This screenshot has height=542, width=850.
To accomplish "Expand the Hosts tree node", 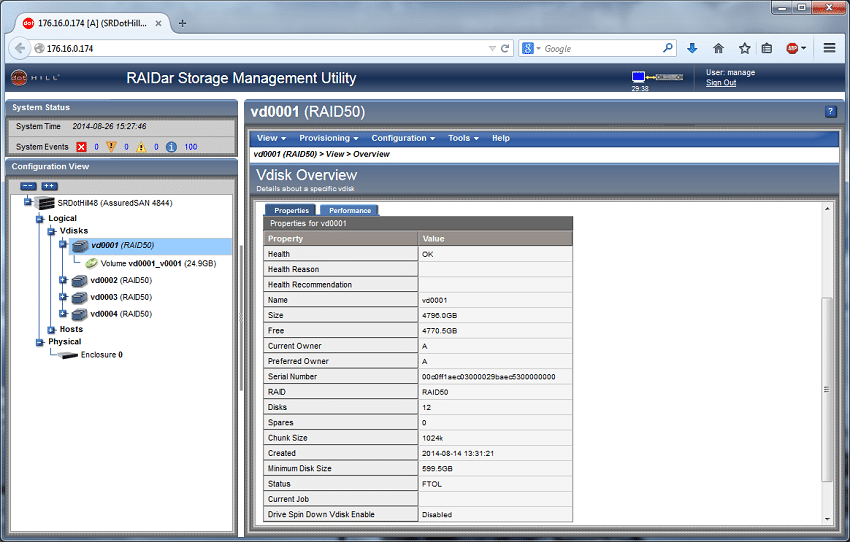I will (x=51, y=330).
